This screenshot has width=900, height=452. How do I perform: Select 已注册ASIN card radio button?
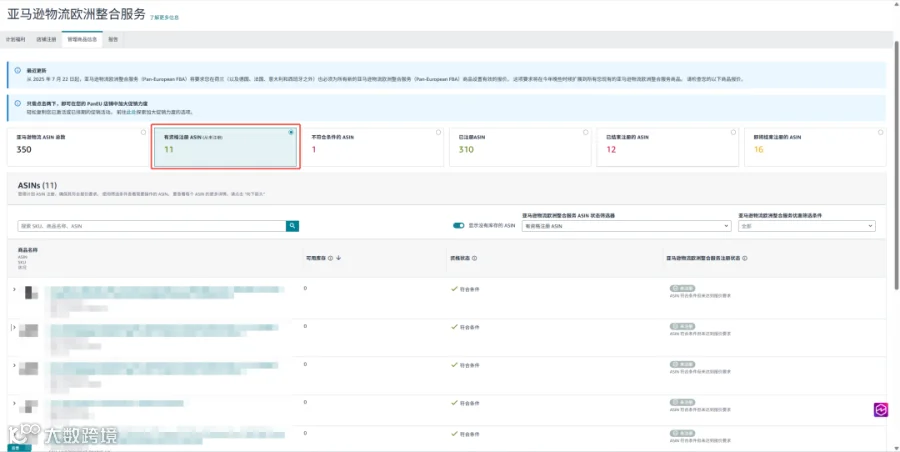(586, 132)
